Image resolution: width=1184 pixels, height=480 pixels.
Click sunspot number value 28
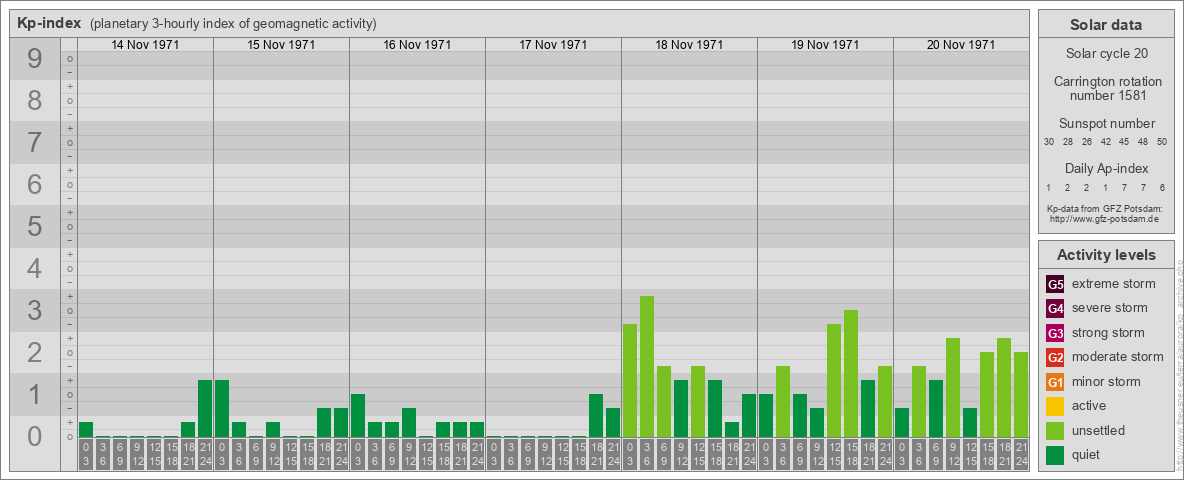[x=1068, y=142]
